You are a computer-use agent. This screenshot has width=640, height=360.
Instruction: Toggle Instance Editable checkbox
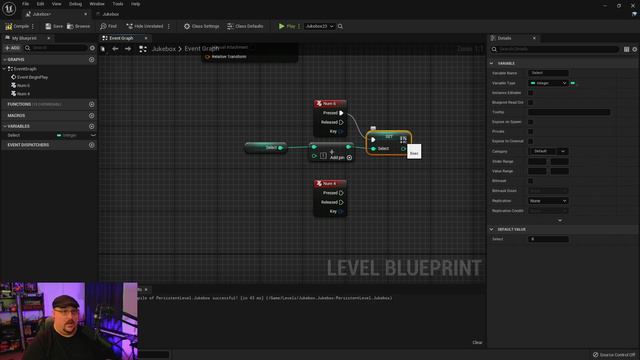[x=530, y=93]
